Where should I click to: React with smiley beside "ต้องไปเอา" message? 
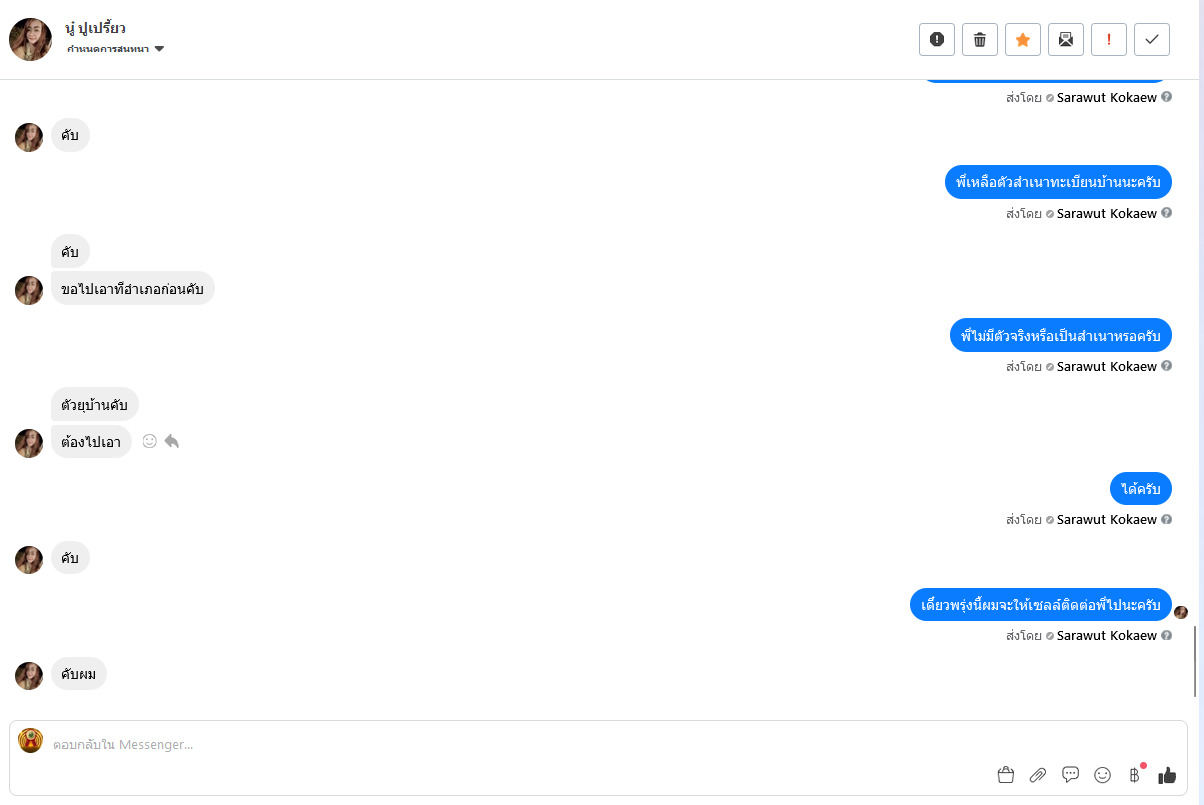click(x=150, y=441)
